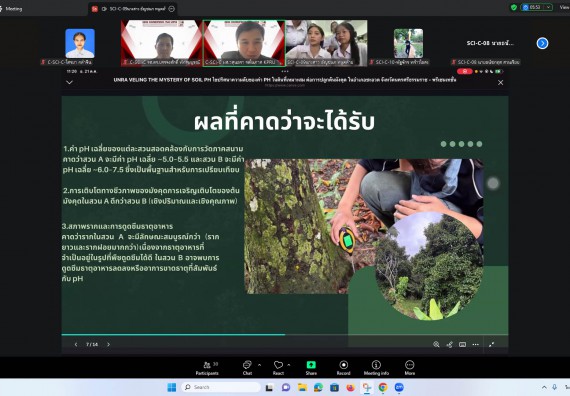The image size is (570, 396).
Task: Switch to the Meeting tab
Action: coord(13,9)
